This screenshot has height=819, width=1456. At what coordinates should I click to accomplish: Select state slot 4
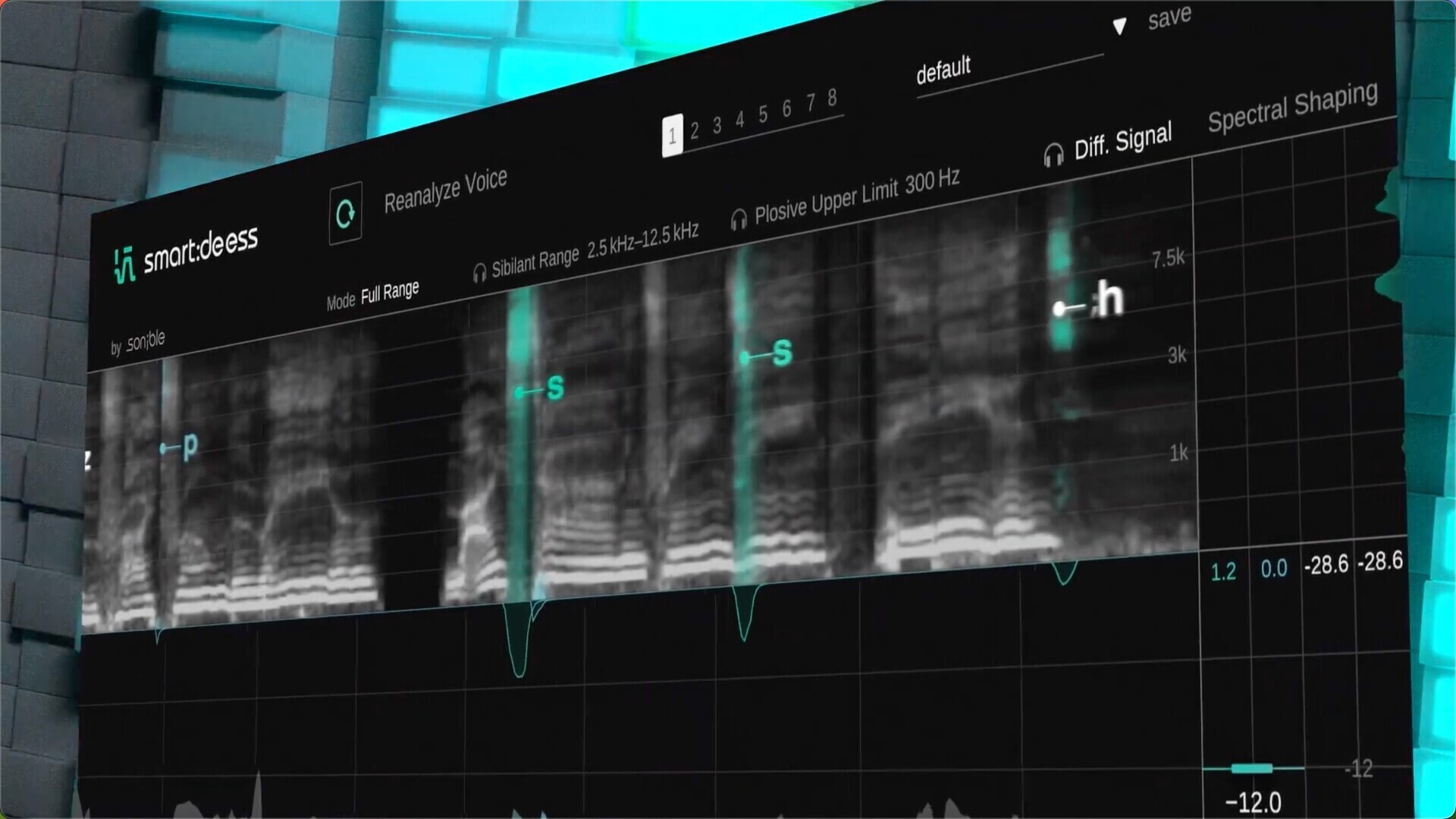click(x=739, y=118)
